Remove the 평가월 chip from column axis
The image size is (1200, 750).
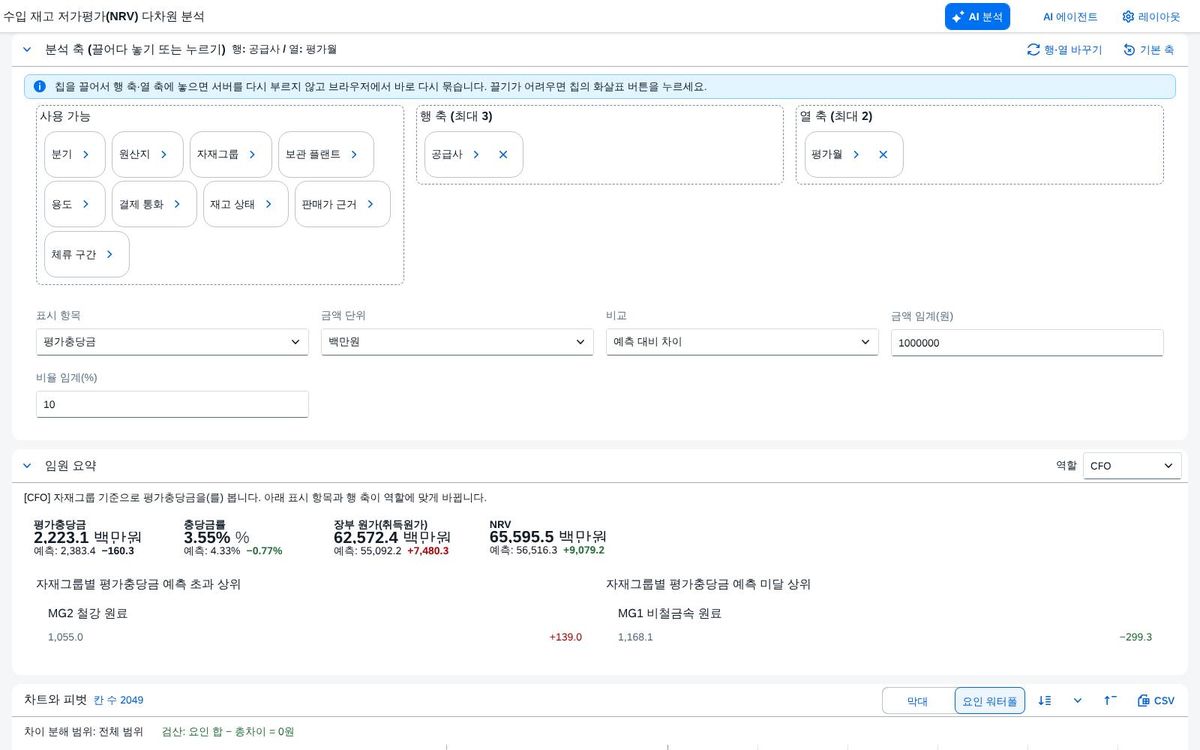(x=883, y=155)
